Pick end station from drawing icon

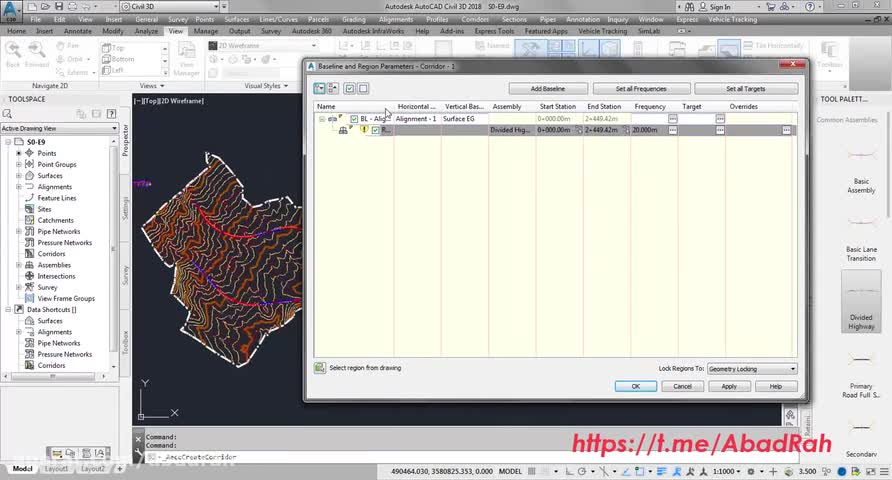tap(626, 130)
